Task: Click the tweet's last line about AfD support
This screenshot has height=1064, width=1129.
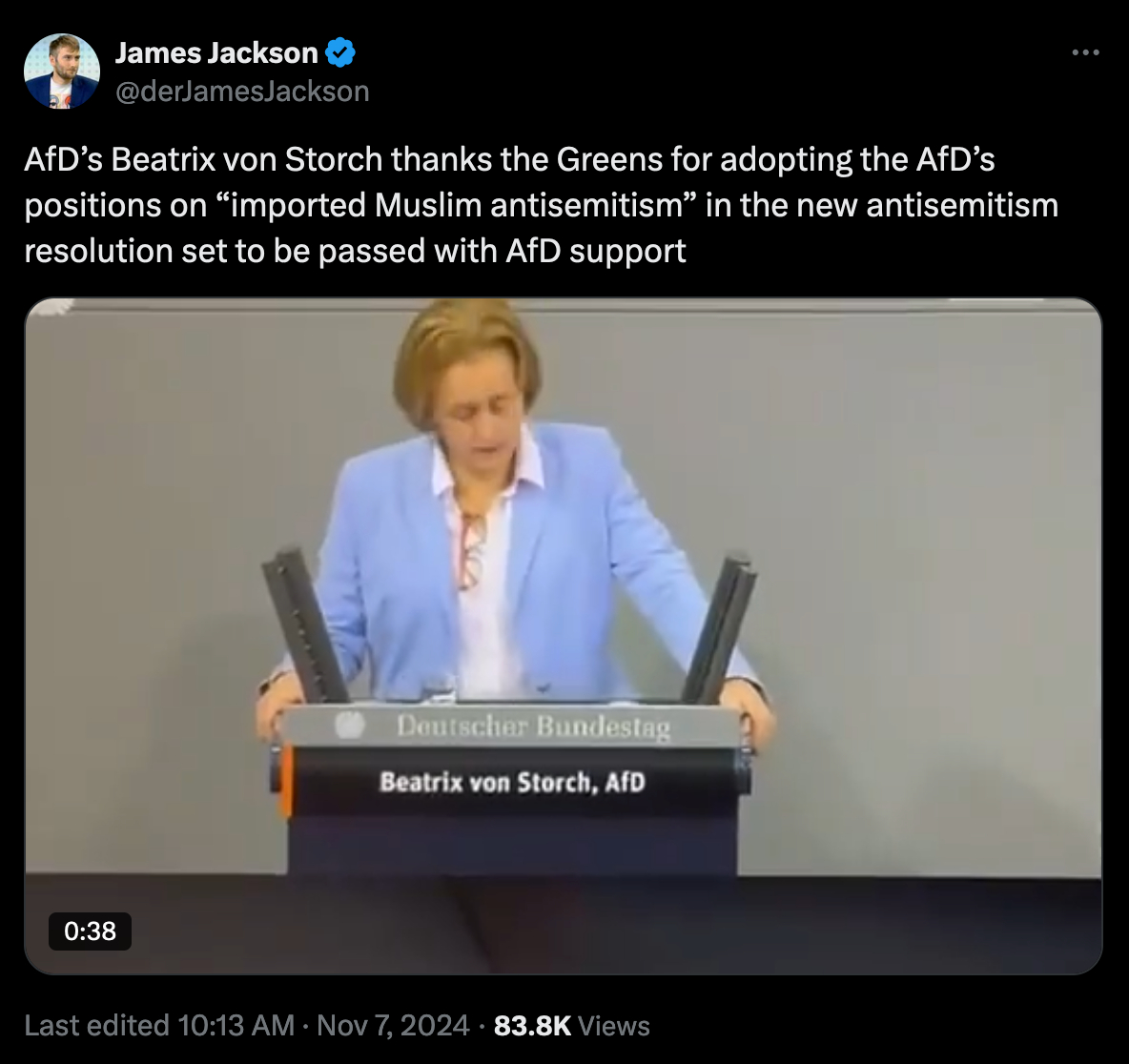Action: click(x=355, y=252)
